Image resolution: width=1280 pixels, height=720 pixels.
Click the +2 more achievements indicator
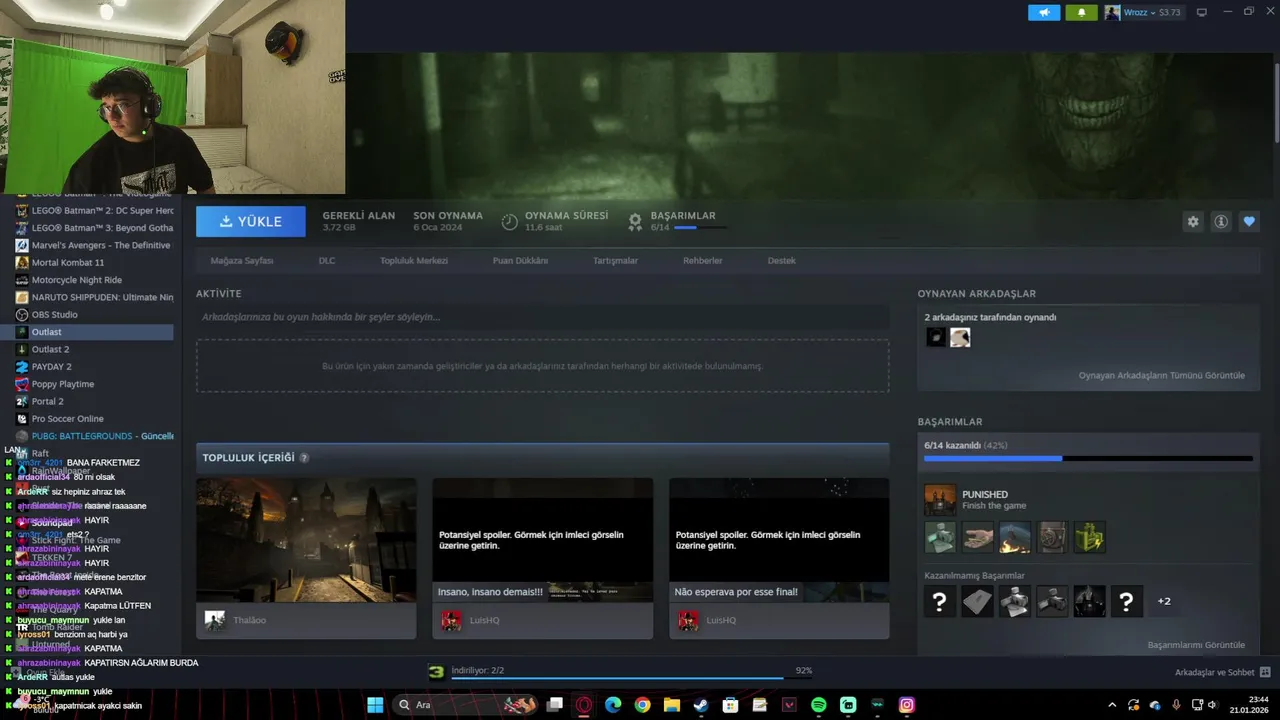point(1164,601)
